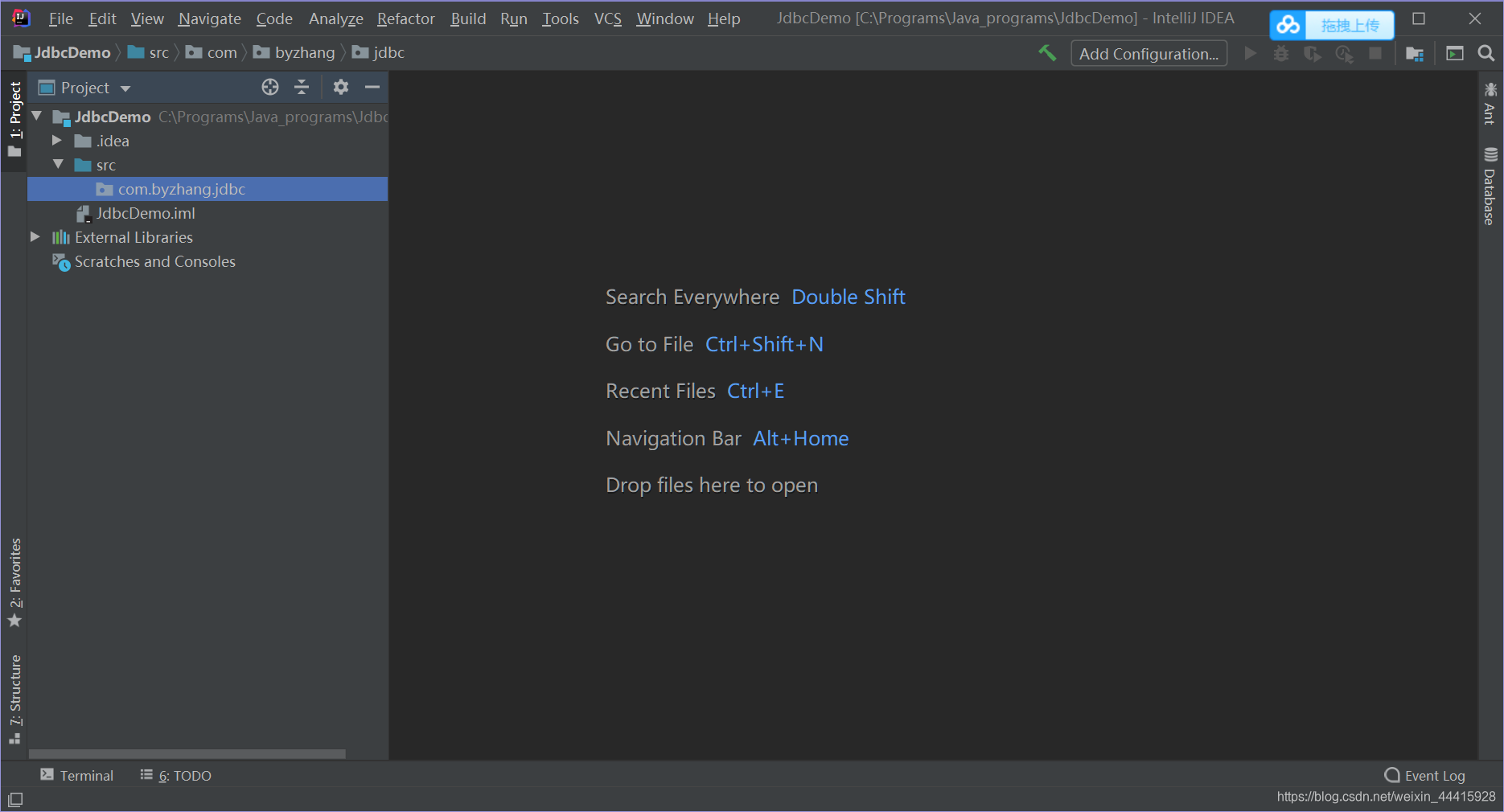Click byzhang breadcrumb in navigation bar

coord(294,52)
